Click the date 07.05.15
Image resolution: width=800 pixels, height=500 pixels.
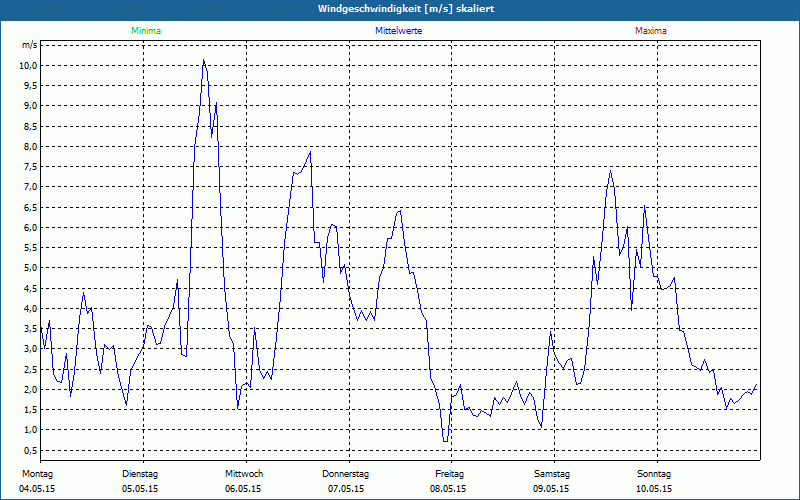346,489
